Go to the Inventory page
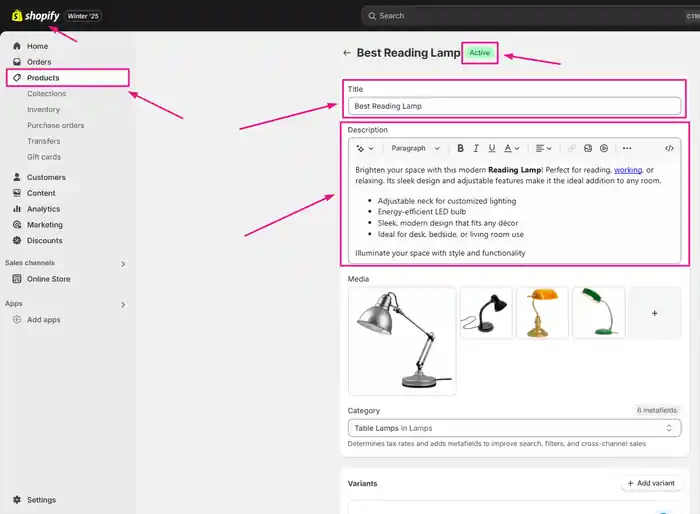Viewport: 700px width, 514px height. click(43, 109)
